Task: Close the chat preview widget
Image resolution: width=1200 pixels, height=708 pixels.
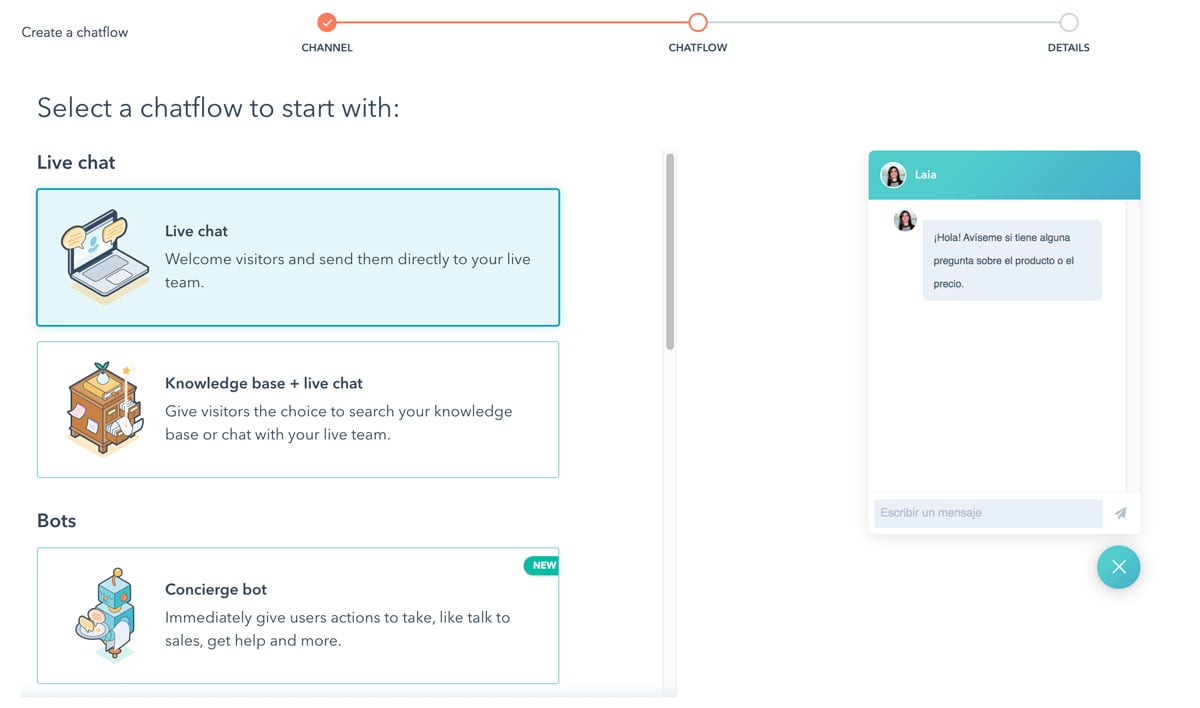Action: pyautogui.click(x=1118, y=567)
